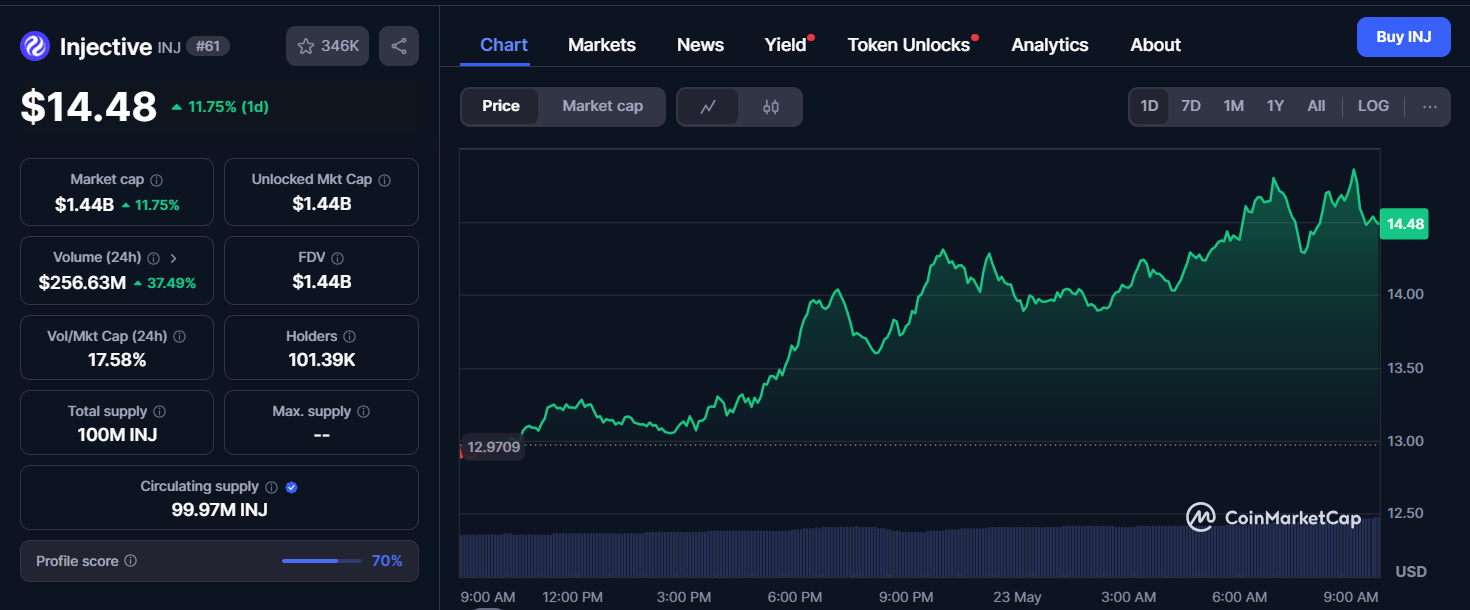Add Injective to watchlist star
The image size is (1470, 610).
tap(307, 46)
